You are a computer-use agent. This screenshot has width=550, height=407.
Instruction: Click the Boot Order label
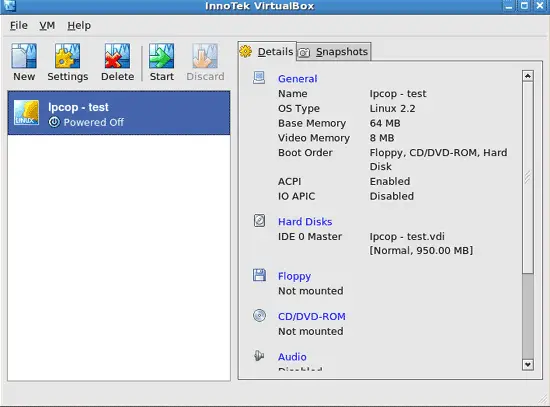point(305,153)
